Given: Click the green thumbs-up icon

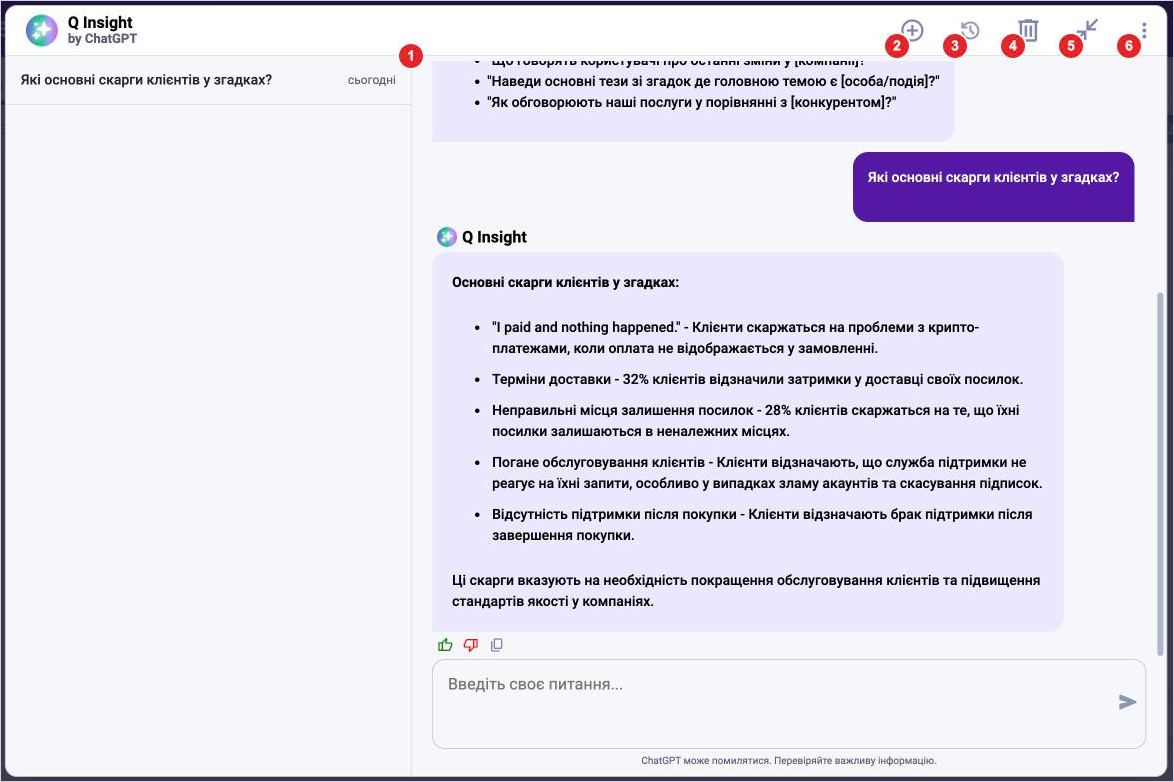Looking at the screenshot, I should pyautogui.click(x=445, y=645).
